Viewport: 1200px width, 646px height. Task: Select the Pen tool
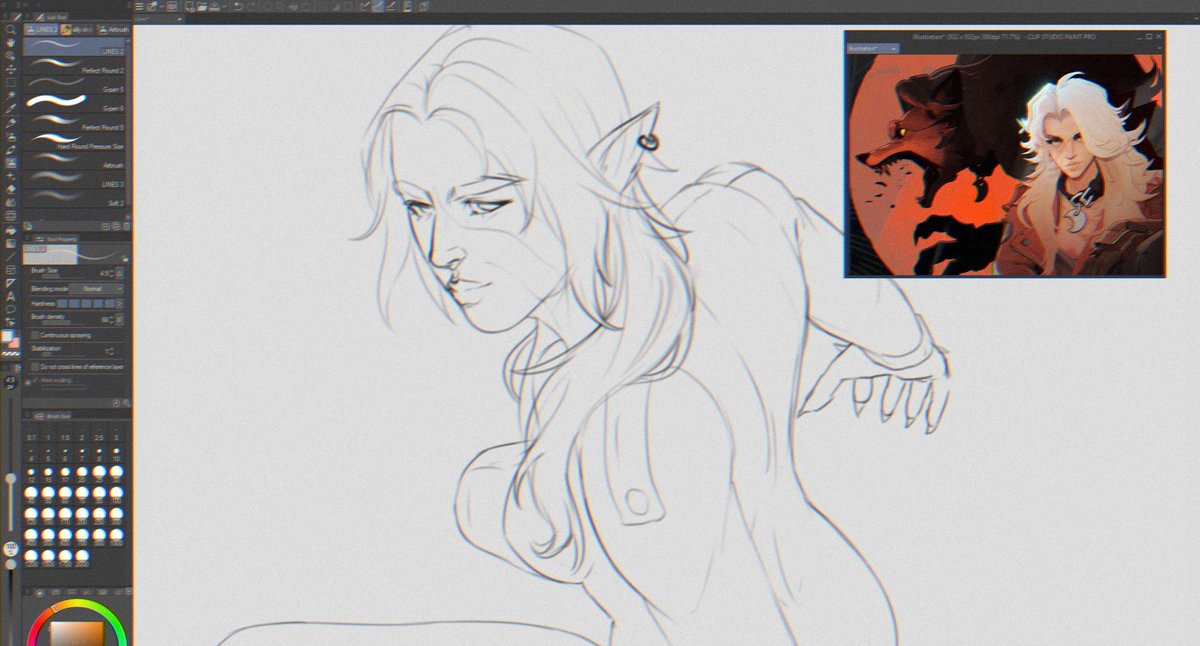point(10,123)
